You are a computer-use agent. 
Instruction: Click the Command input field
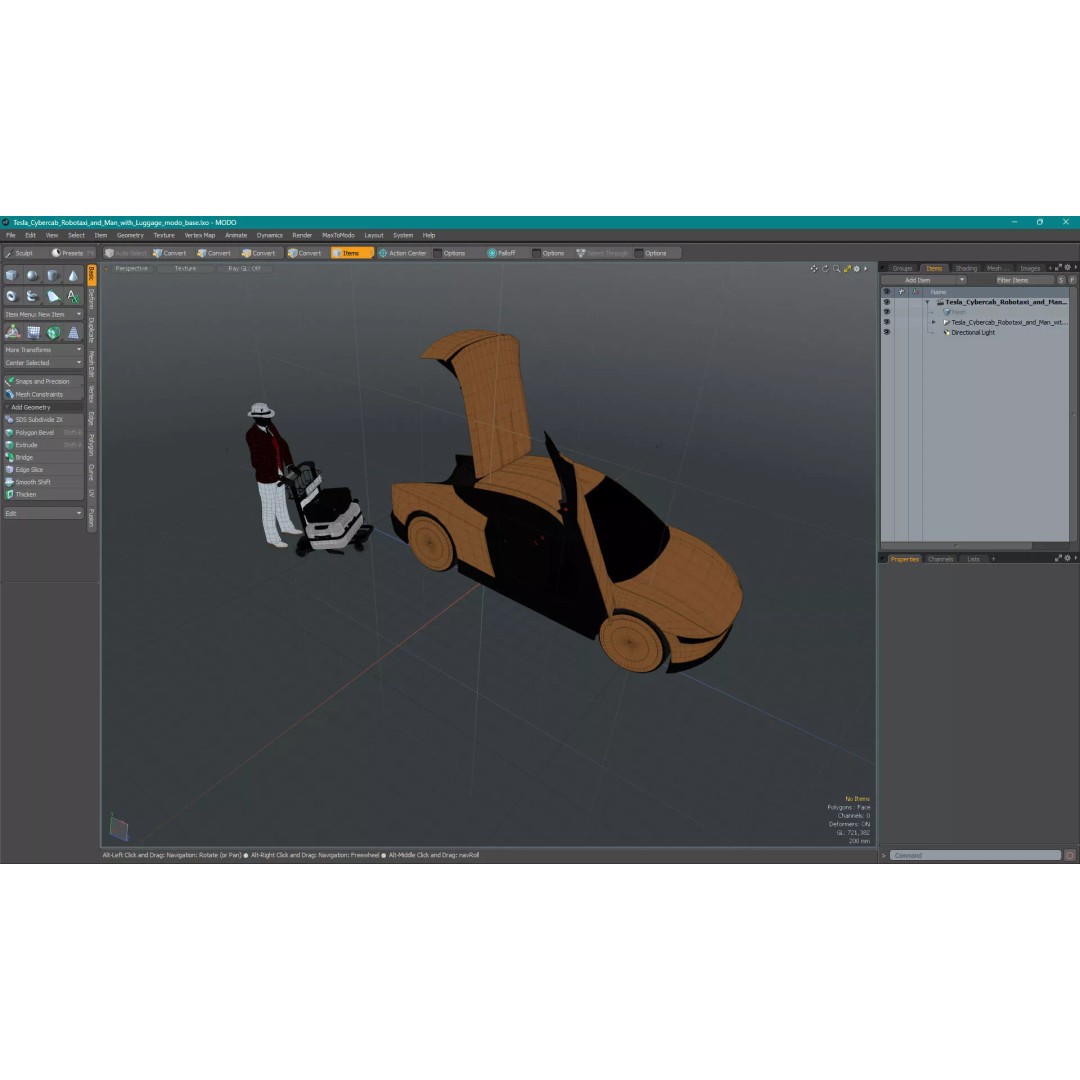(975, 855)
